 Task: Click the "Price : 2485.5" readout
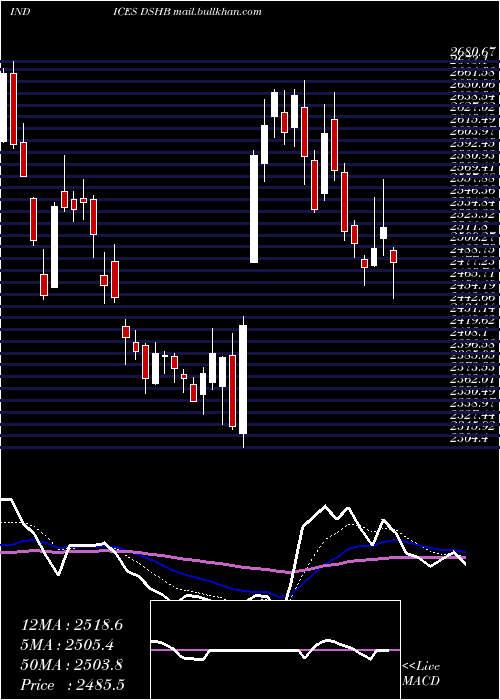[73, 685]
